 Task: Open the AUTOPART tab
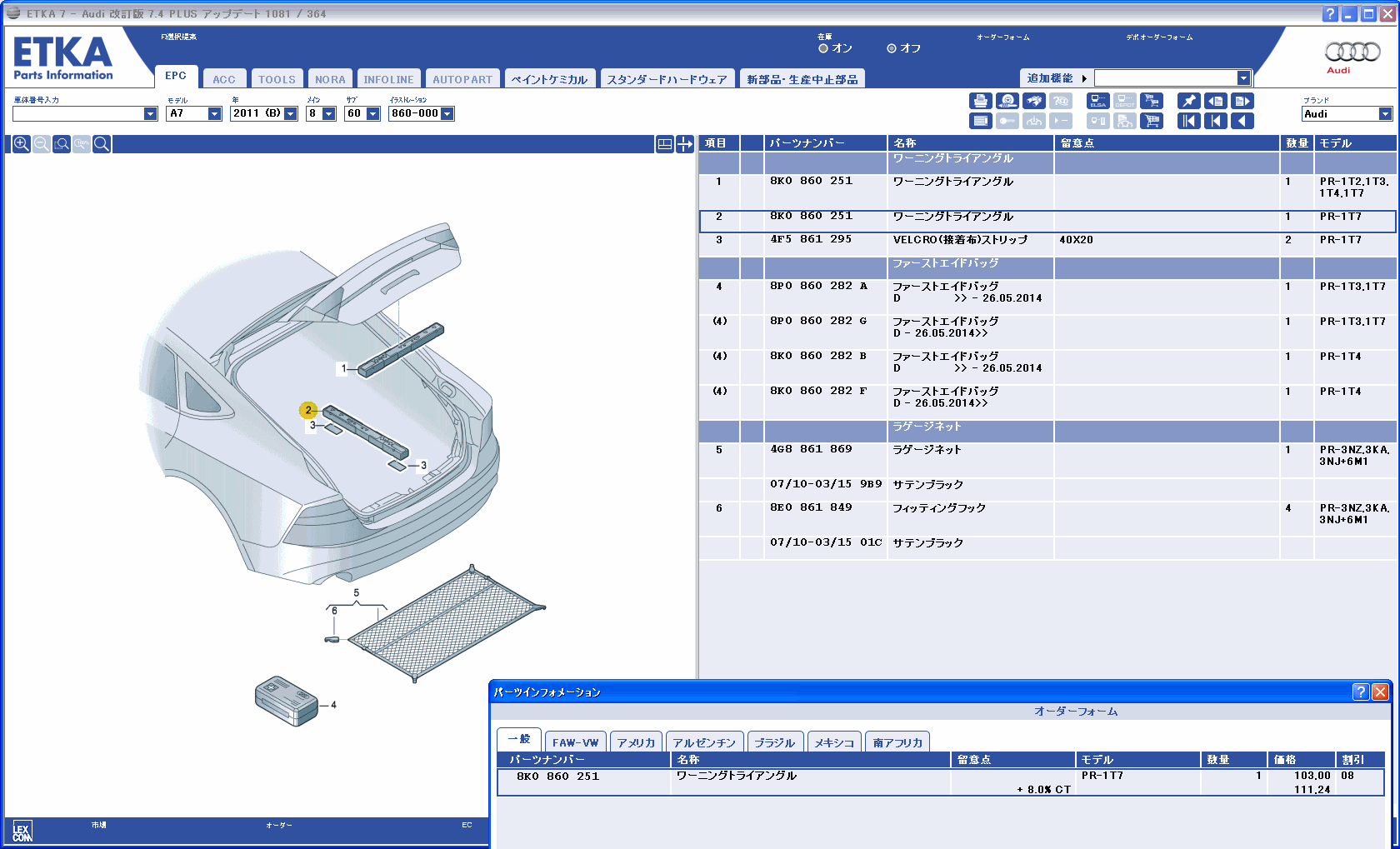click(462, 79)
